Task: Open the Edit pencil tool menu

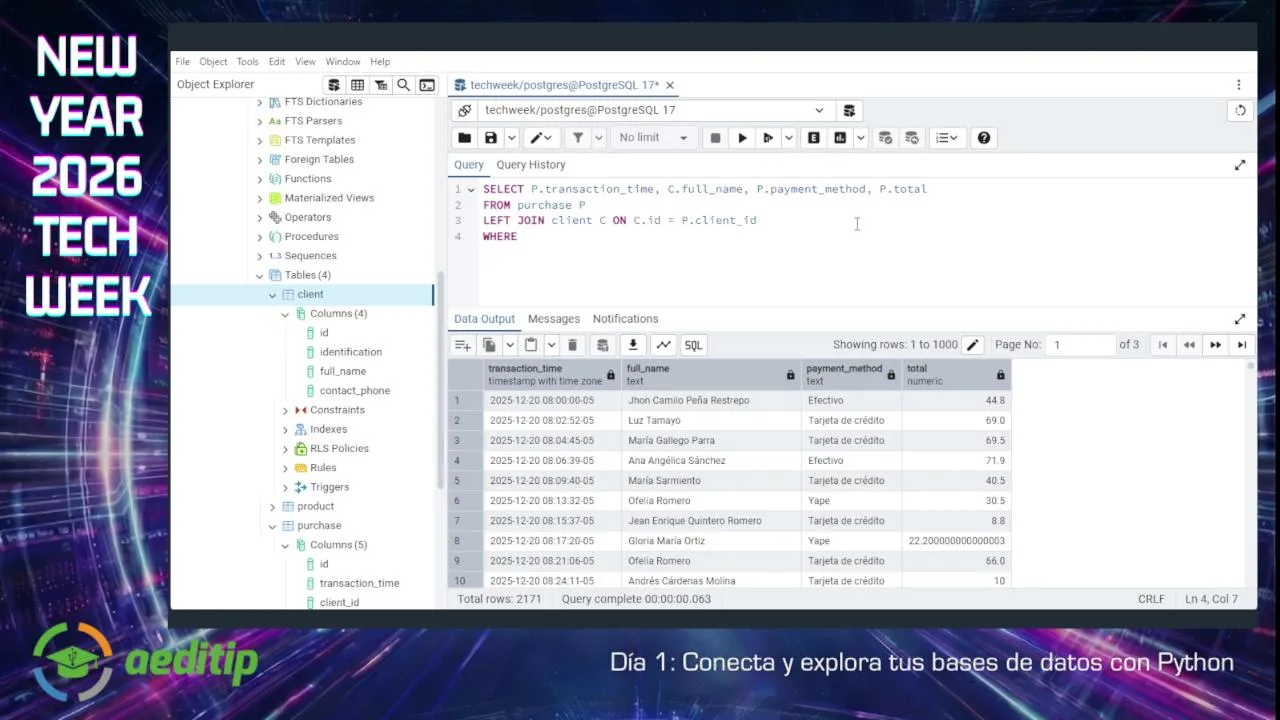Action: click(541, 138)
